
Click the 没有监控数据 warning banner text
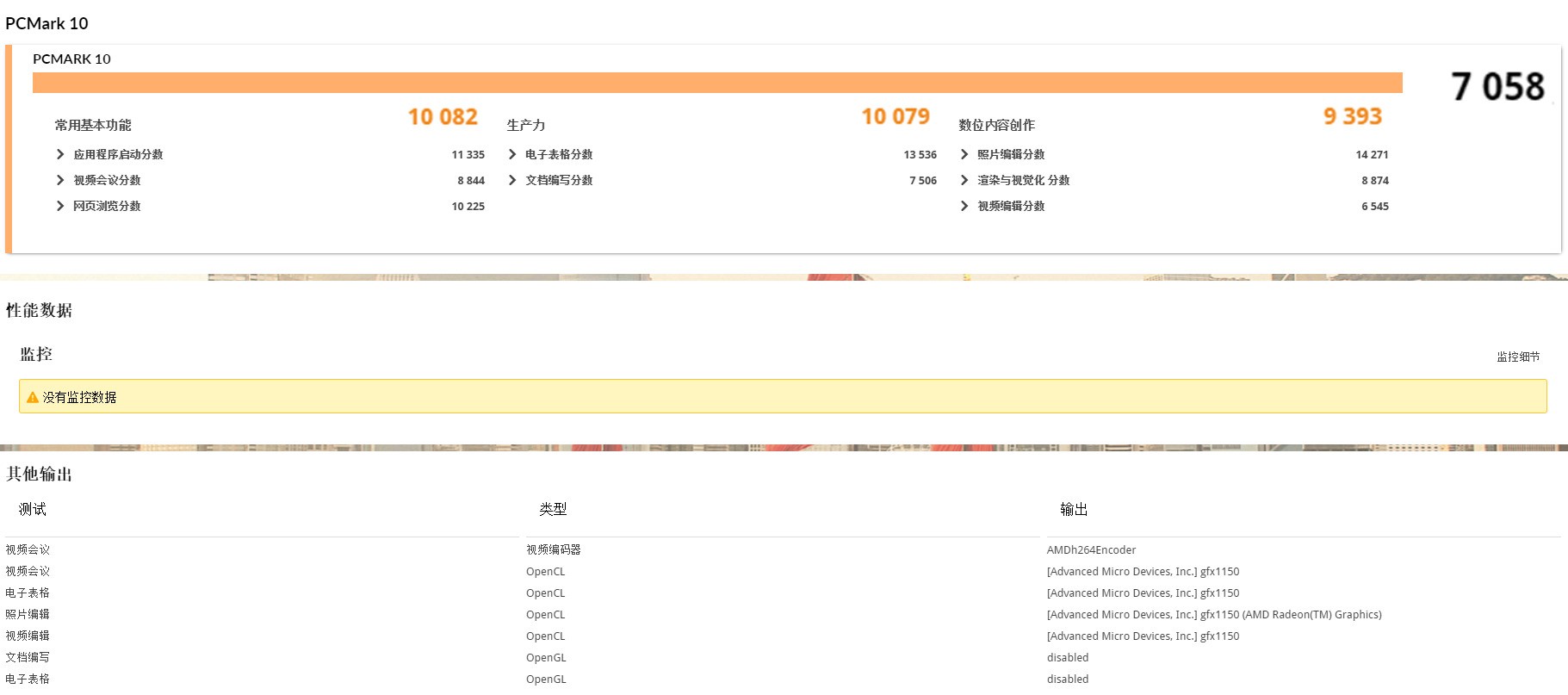(79, 397)
